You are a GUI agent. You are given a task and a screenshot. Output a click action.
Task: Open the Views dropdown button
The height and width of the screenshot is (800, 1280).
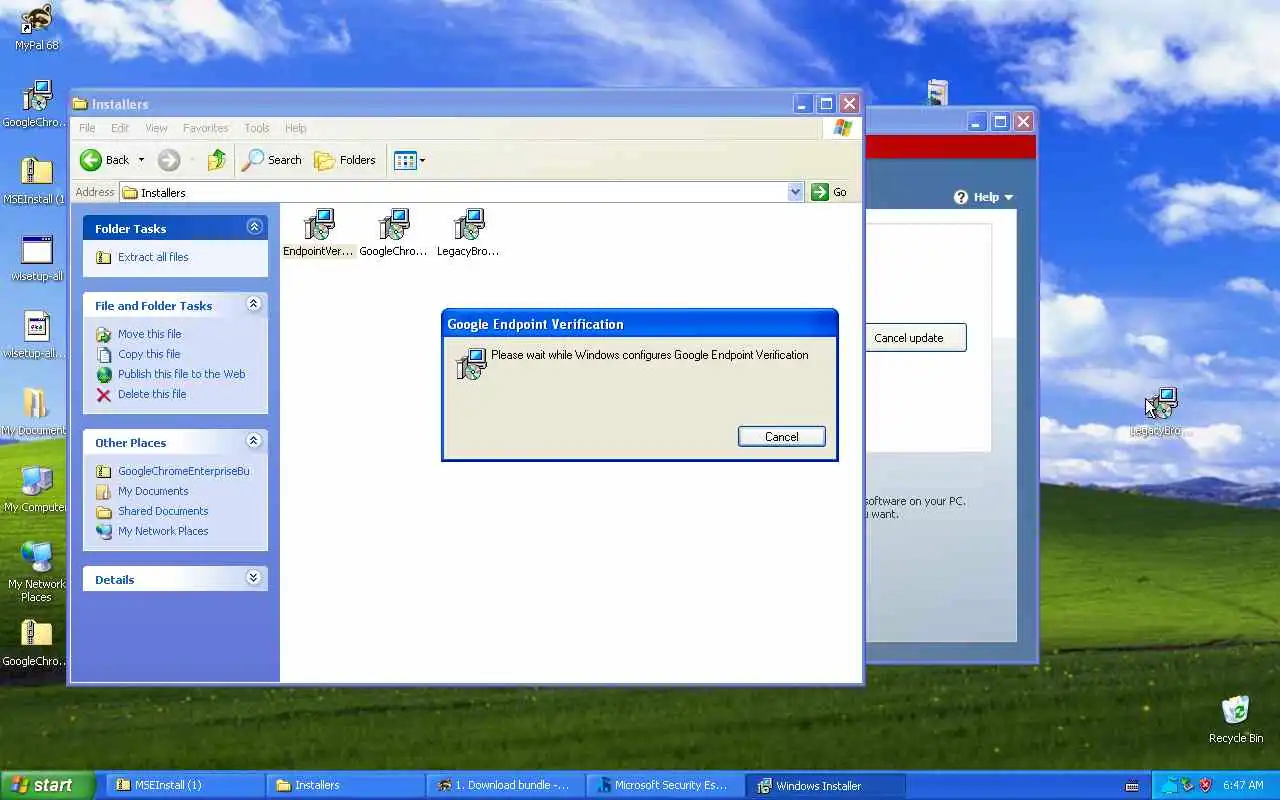coord(409,160)
